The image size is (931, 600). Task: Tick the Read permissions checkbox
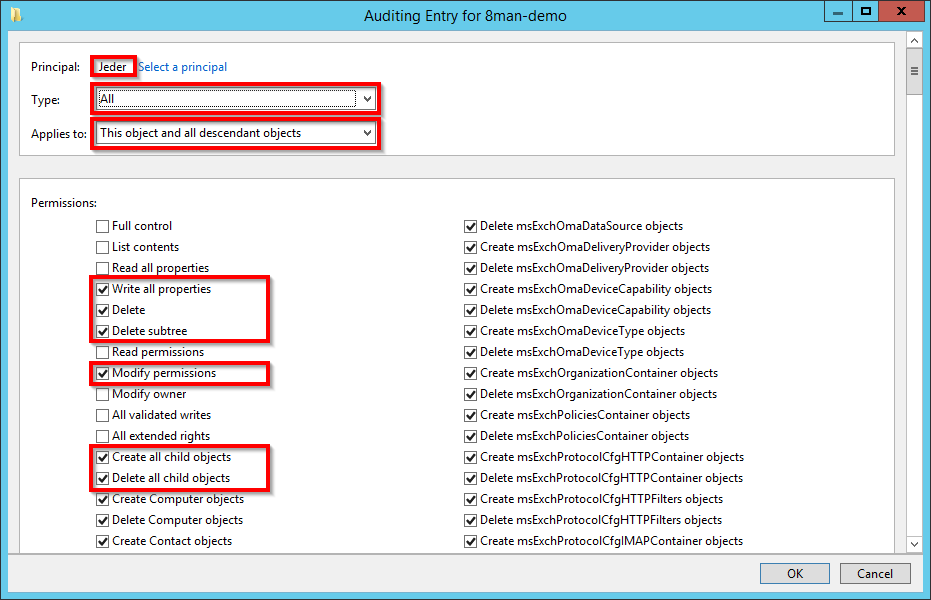[x=103, y=352]
